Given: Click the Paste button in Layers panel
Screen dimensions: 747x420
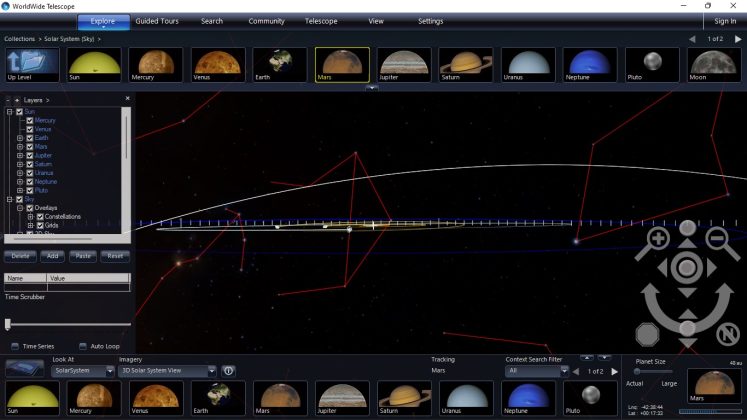Looking at the screenshot, I should point(83,256).
